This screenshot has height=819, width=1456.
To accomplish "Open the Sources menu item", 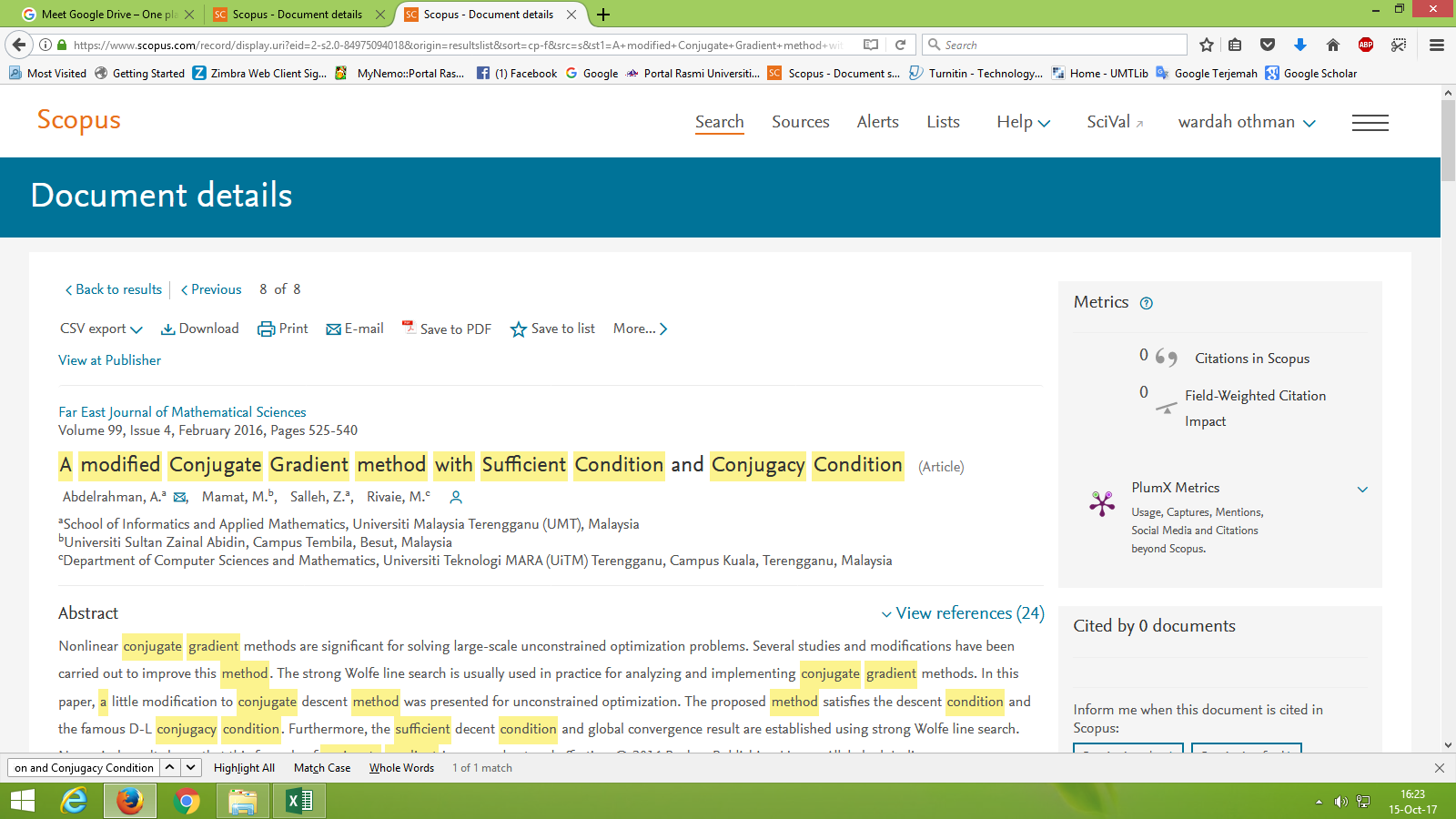I will click(800, 122).
